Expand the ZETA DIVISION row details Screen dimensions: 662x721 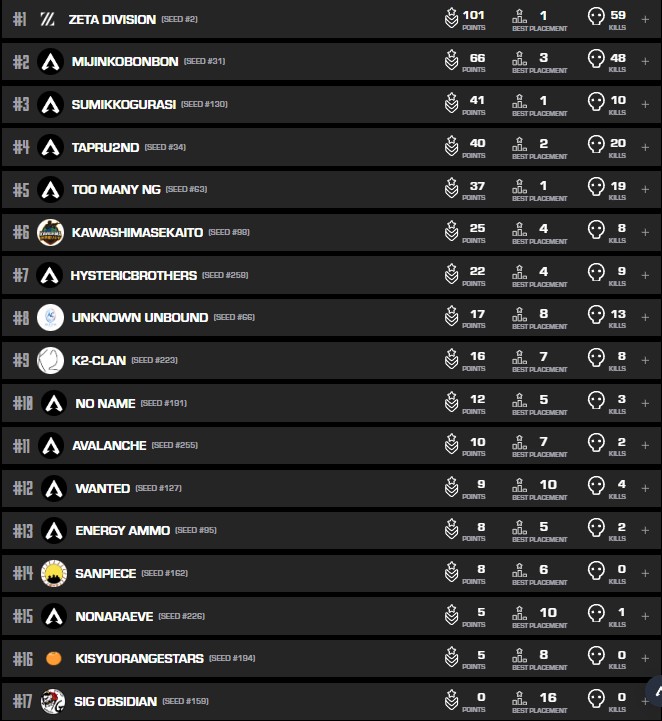[645, 20]
